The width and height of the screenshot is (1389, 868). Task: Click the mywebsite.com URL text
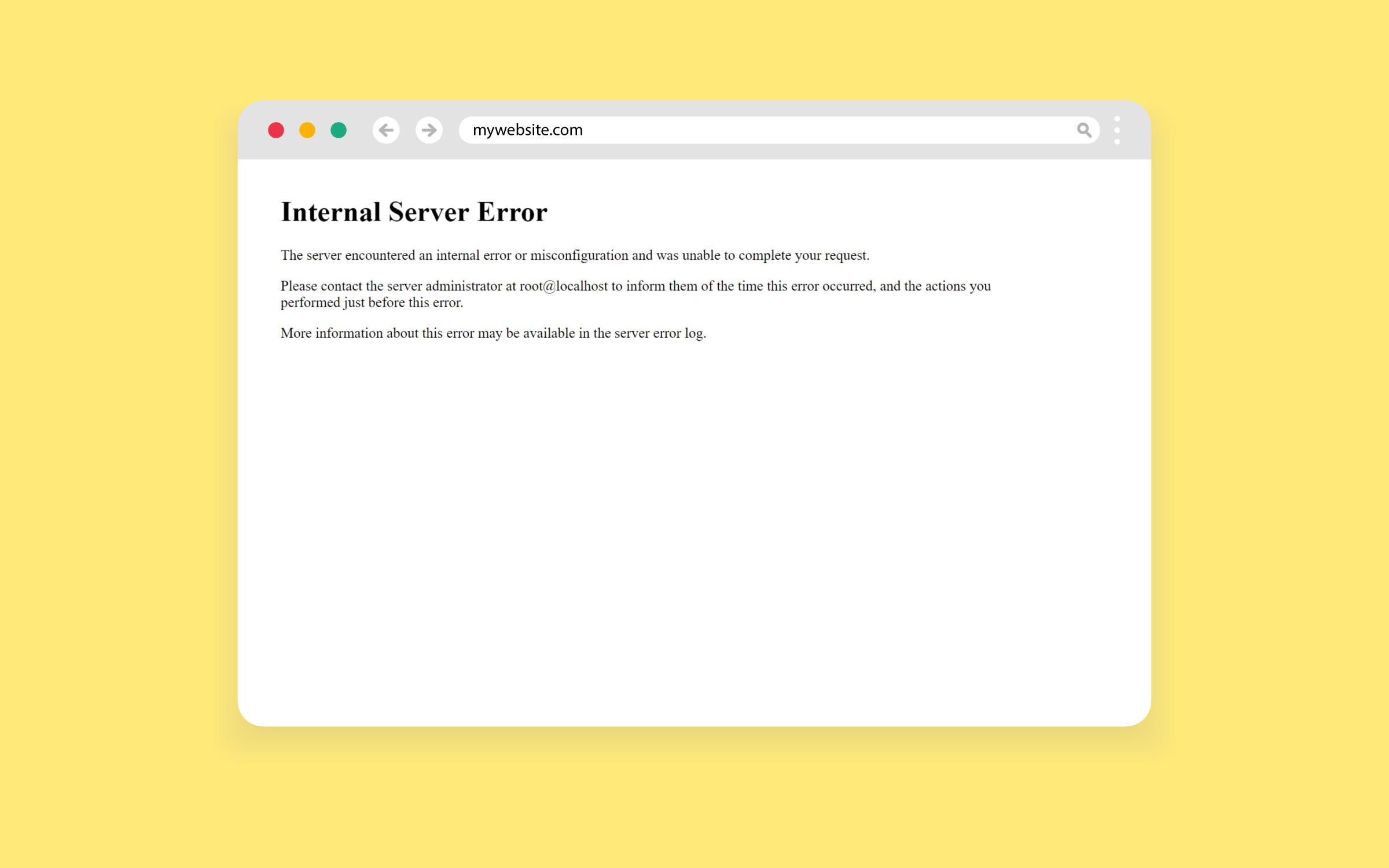tap(527, 130)
